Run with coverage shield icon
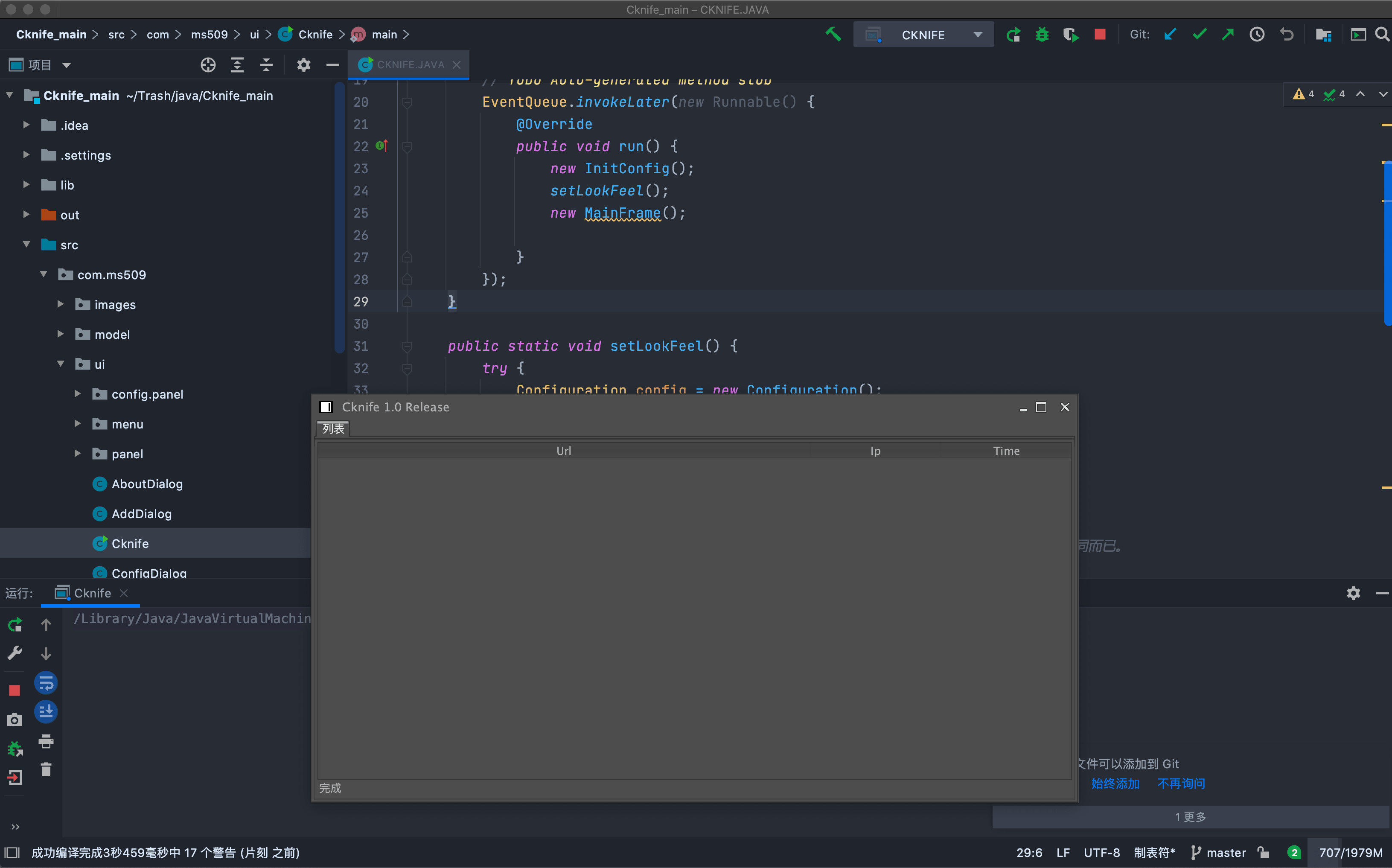This screenshot has height=868, width=1392. tap(1071, 35)
